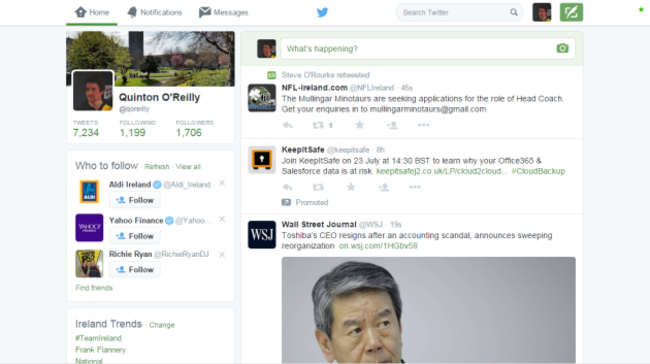Open KeepItSafe account name
The image size is (650, 364).
click(303, 150)
